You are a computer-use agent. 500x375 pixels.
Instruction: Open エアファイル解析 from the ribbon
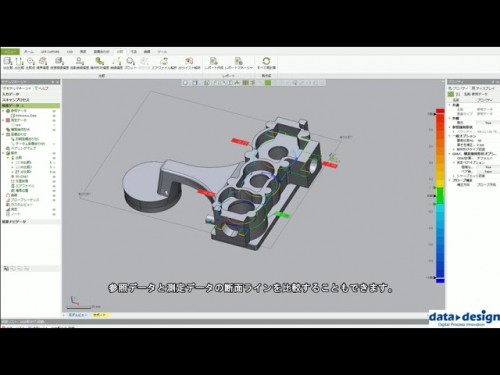164,63
